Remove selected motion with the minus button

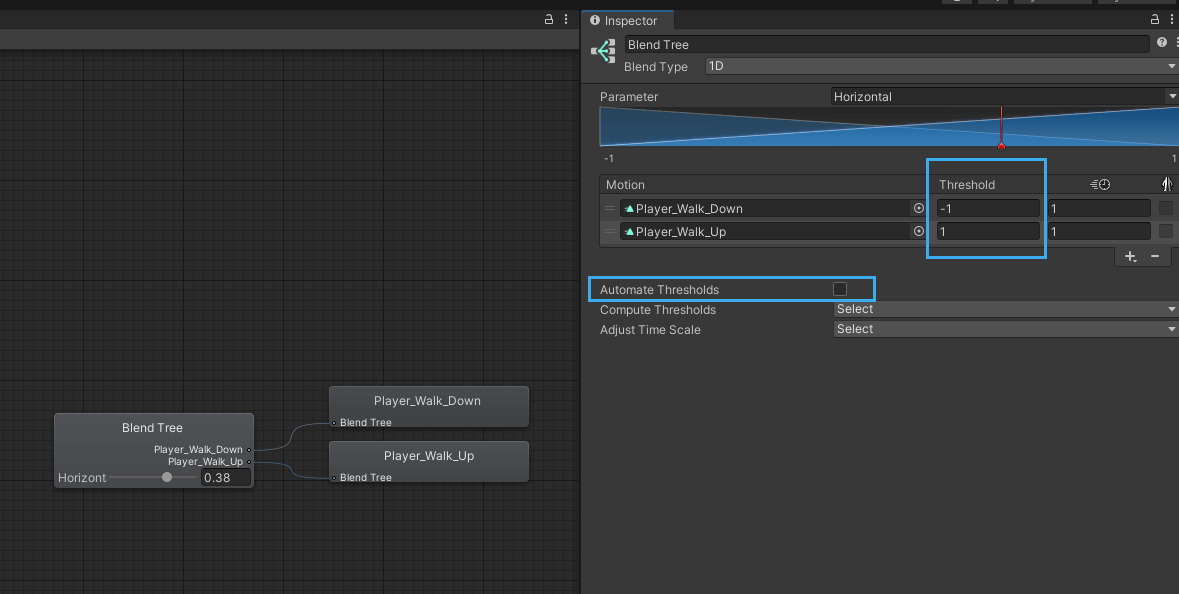1155,257
